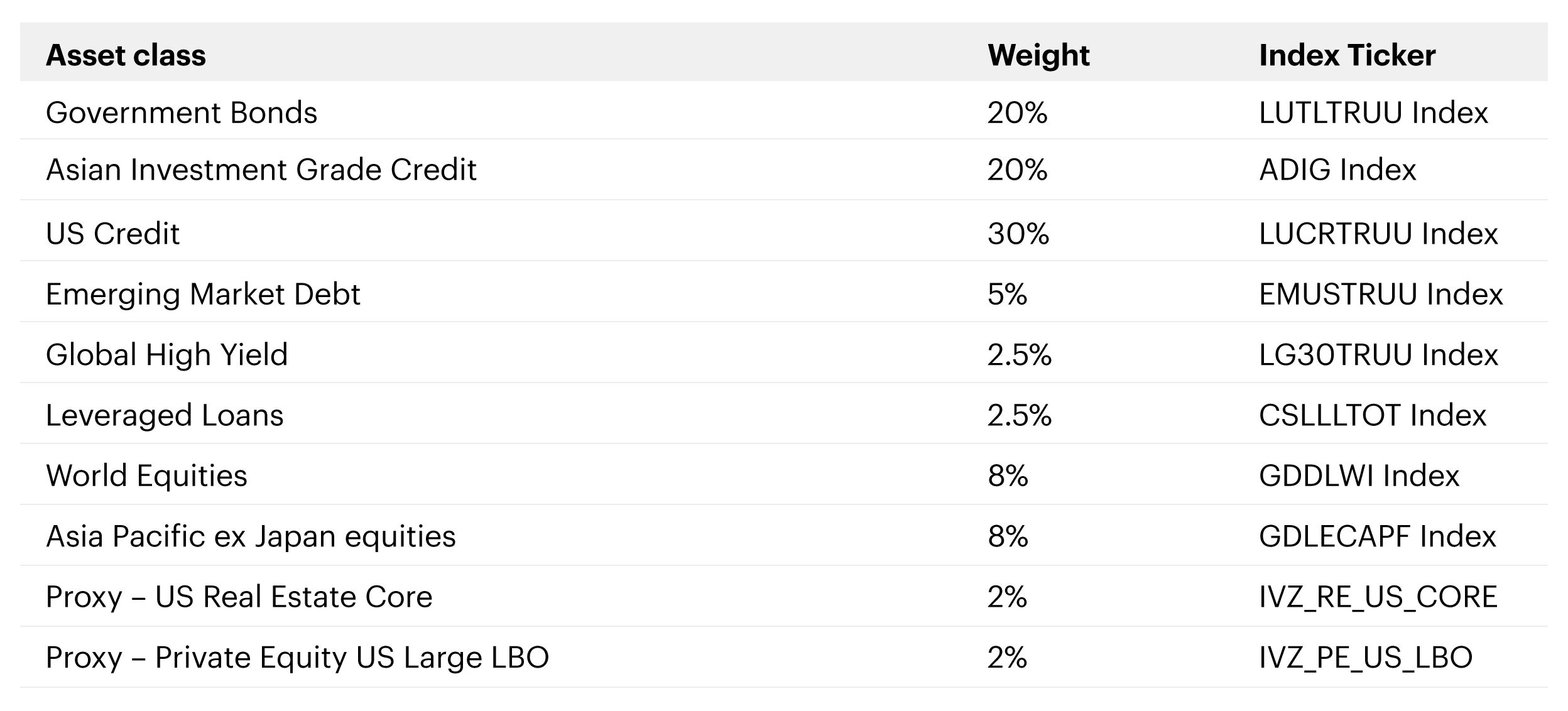
Task: Click the World Equities asset label
Action: [146, 475]
